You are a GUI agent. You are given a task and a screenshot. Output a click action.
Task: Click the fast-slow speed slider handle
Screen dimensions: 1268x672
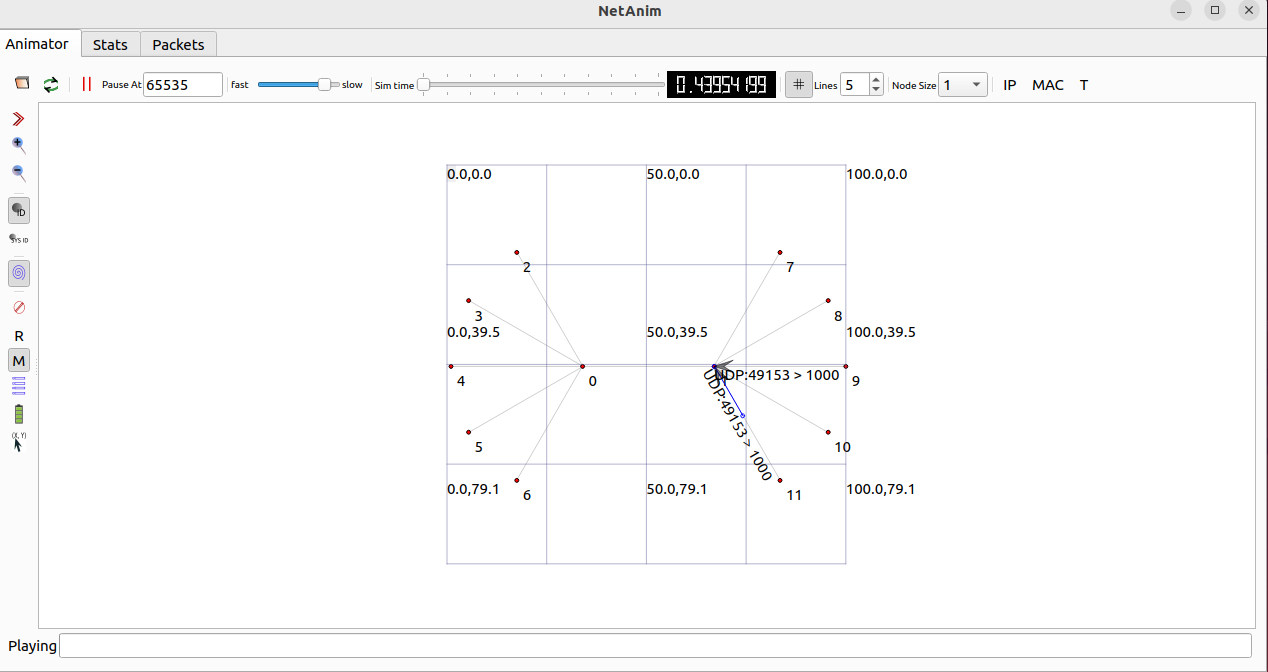click(x=324, y=85)
